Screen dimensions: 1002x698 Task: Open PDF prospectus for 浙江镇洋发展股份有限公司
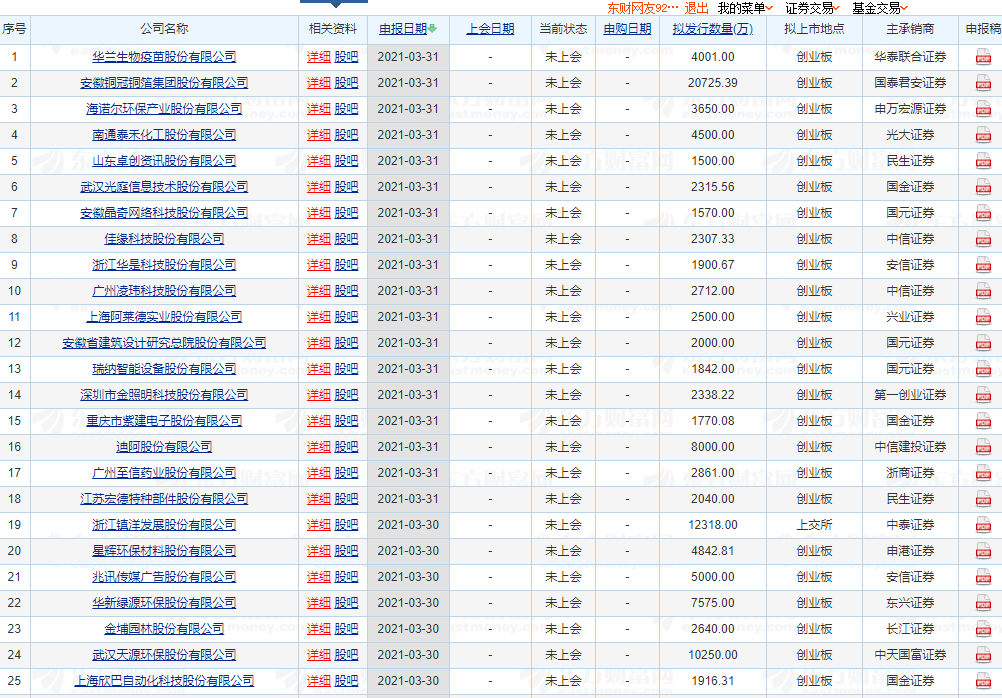(x=983, y=525)
